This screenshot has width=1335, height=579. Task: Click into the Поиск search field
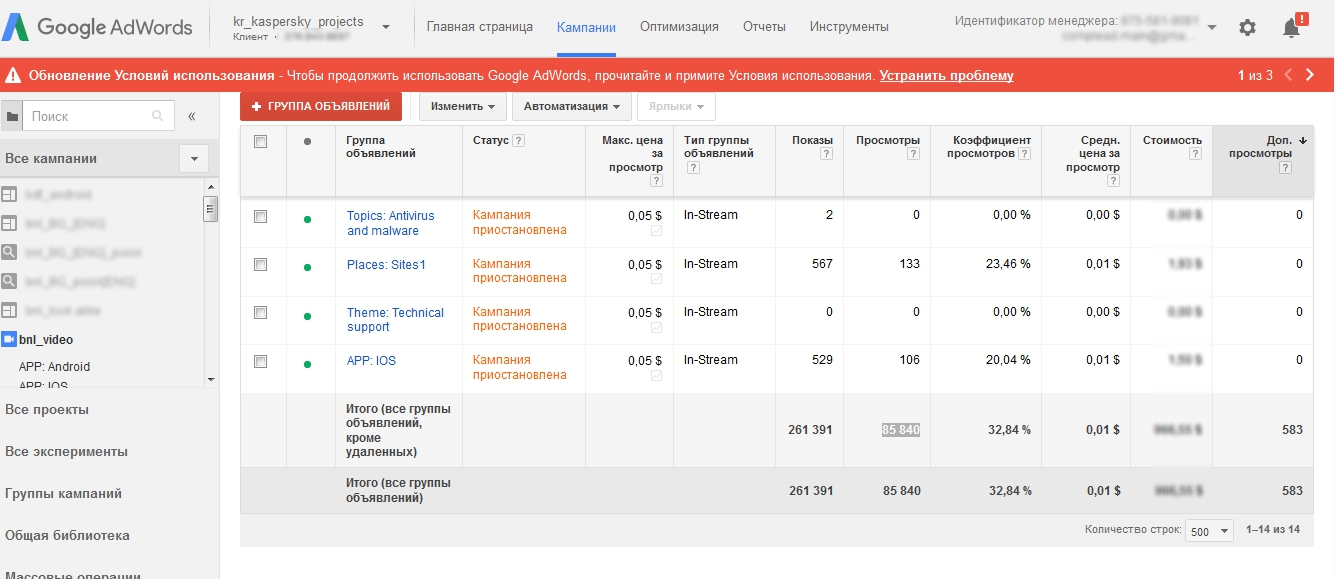click(88, 116)
